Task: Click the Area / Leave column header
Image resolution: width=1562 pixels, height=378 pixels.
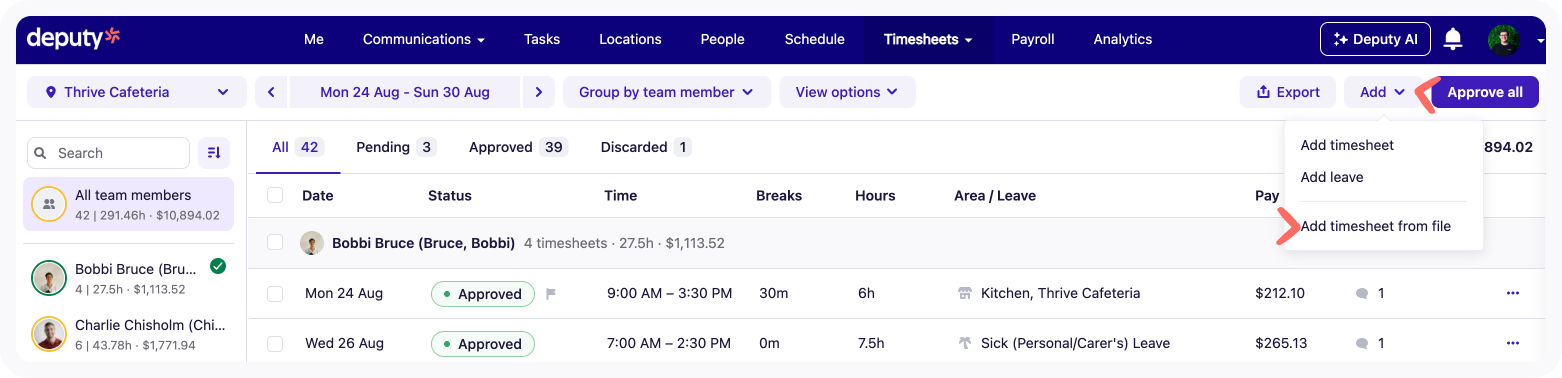Action: (x=995, y=196)
